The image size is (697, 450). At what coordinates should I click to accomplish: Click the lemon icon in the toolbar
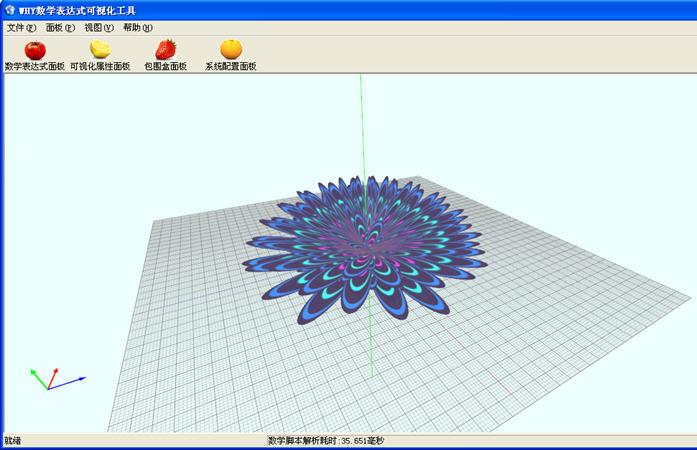100,49
